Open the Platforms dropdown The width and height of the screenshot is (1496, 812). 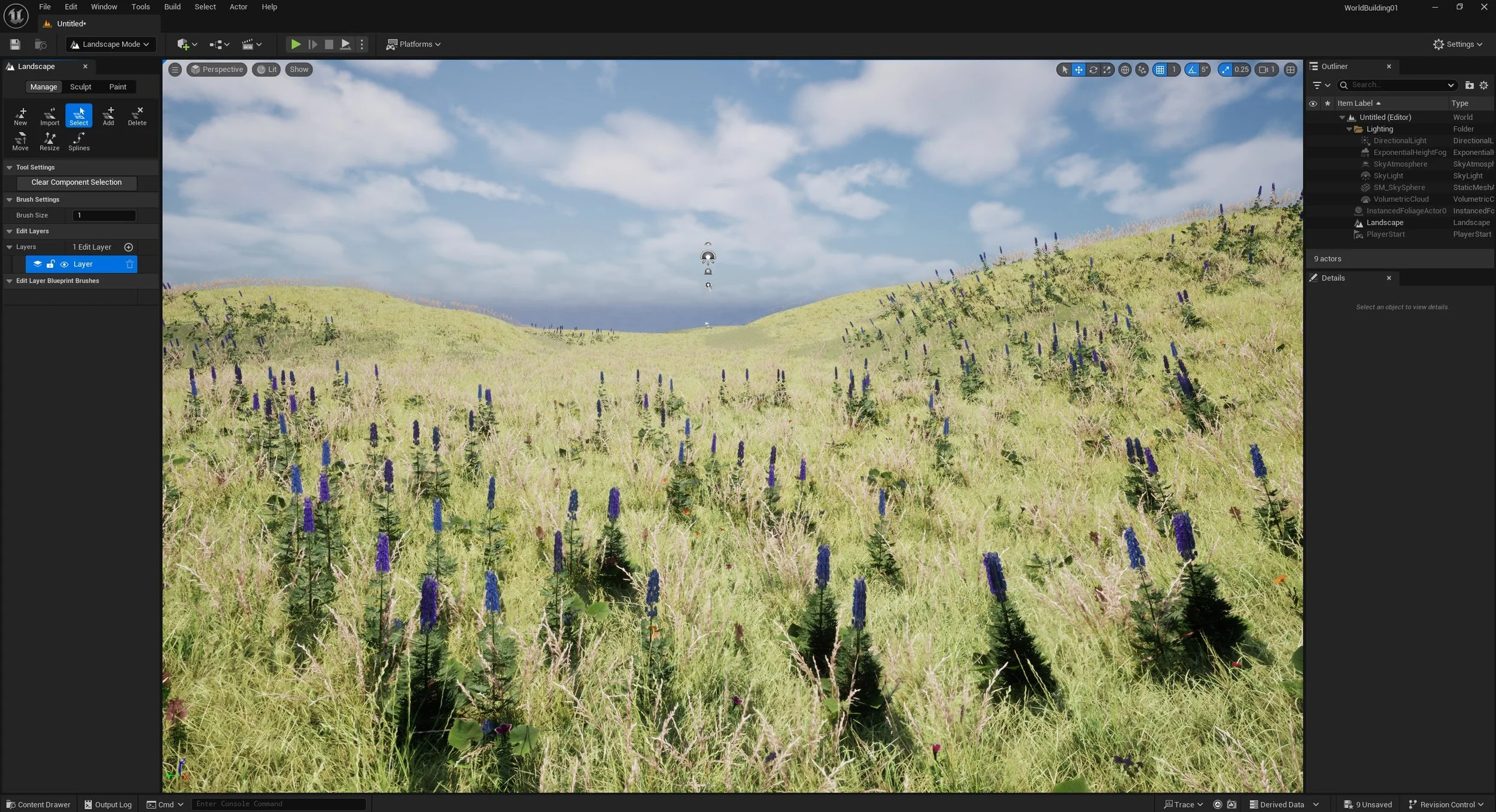pyautogui.click(x=414, y=44)
